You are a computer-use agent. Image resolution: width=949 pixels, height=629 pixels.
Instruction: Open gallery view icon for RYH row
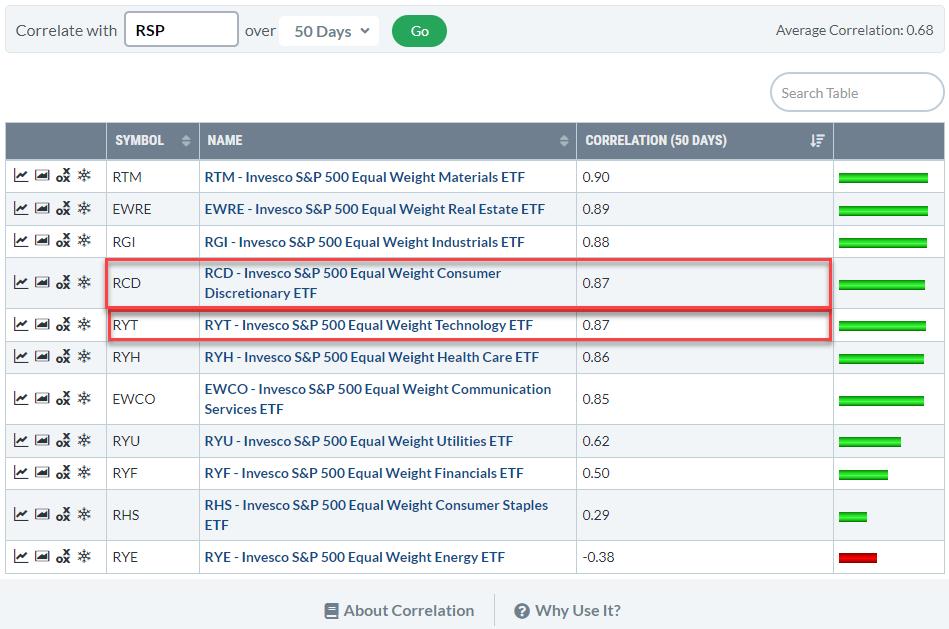pyautogui.click(x=42, y=357)
